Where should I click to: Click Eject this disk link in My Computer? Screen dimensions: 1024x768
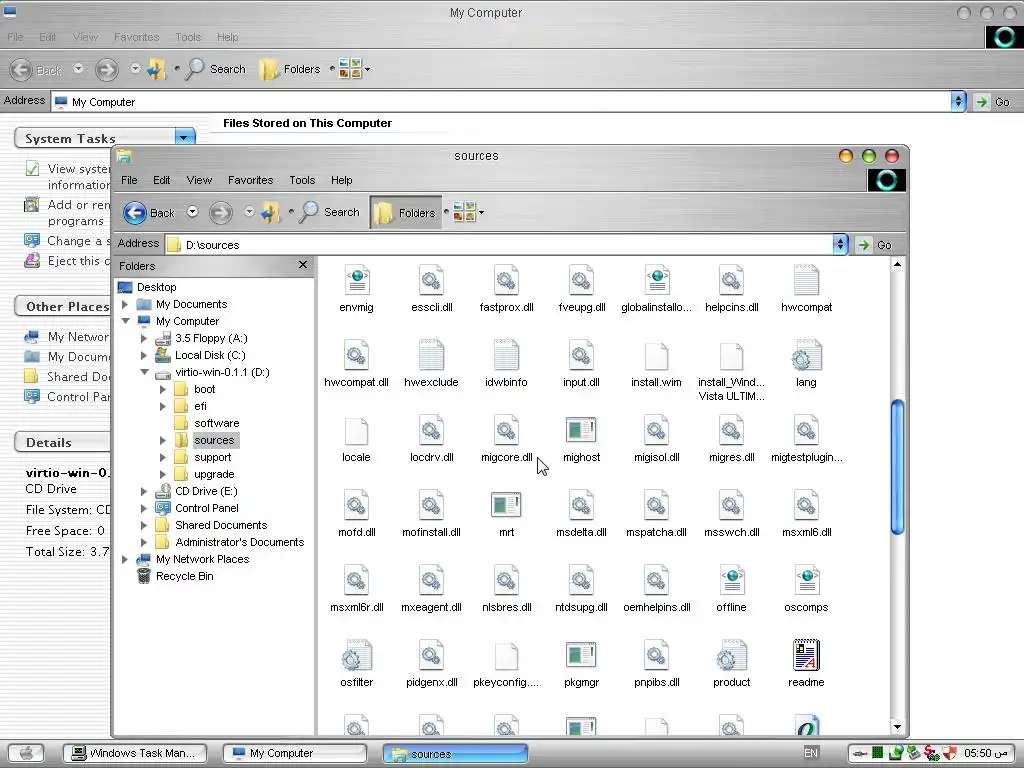pos(65,261)
